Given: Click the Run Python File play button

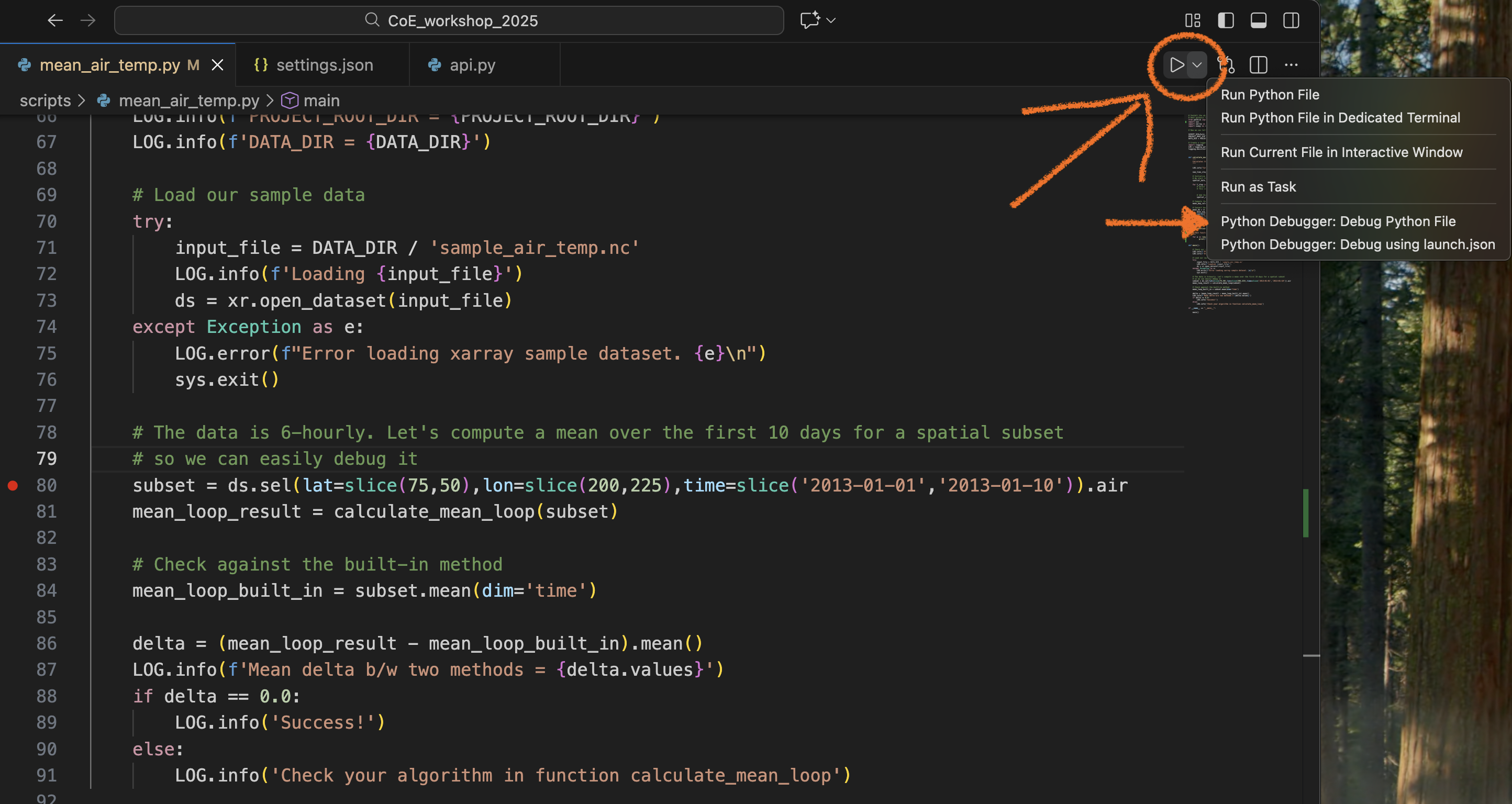Looking at the screenshot, I should pyautogui.click(x=1176, y=64).
